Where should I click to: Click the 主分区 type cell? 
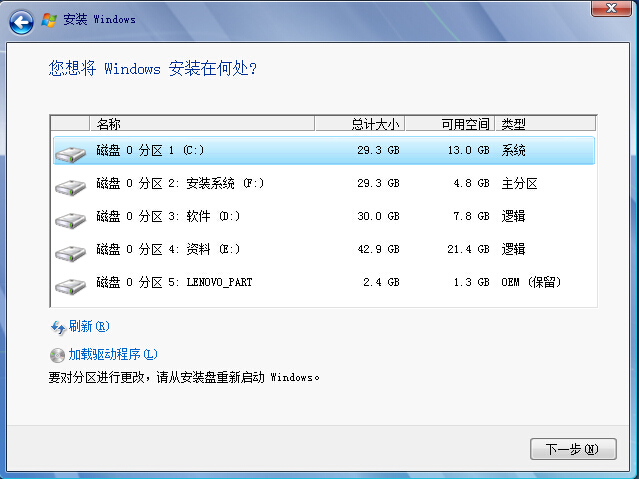coord(520,183)
